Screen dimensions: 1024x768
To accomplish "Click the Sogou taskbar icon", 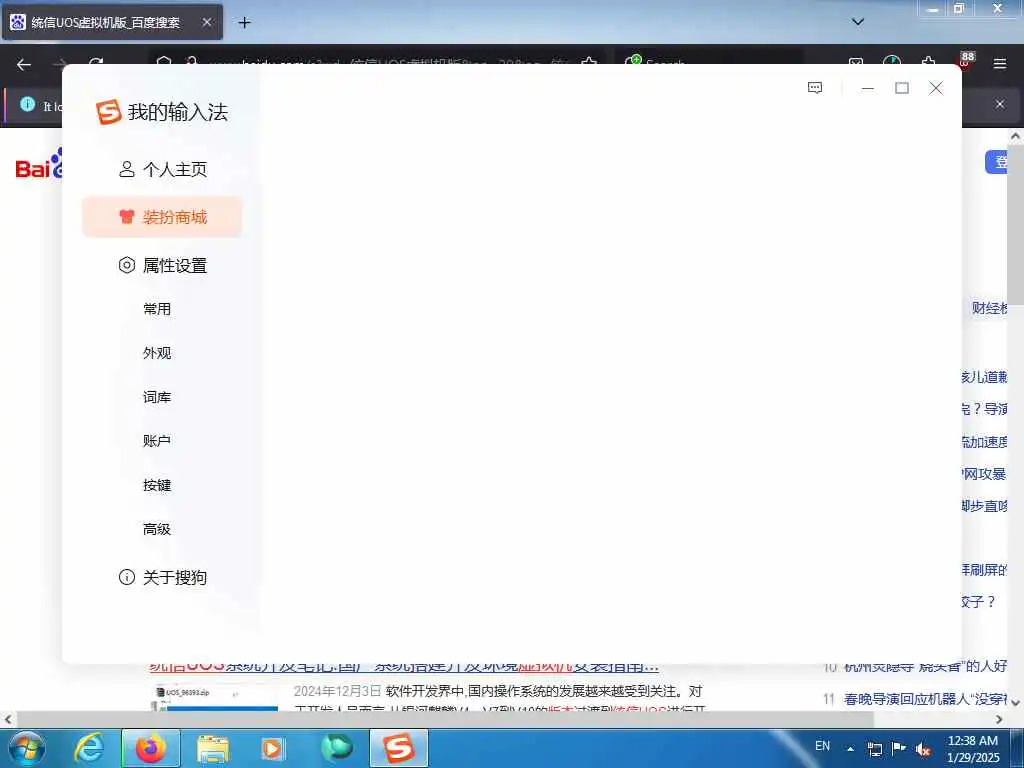I will 399,748.
